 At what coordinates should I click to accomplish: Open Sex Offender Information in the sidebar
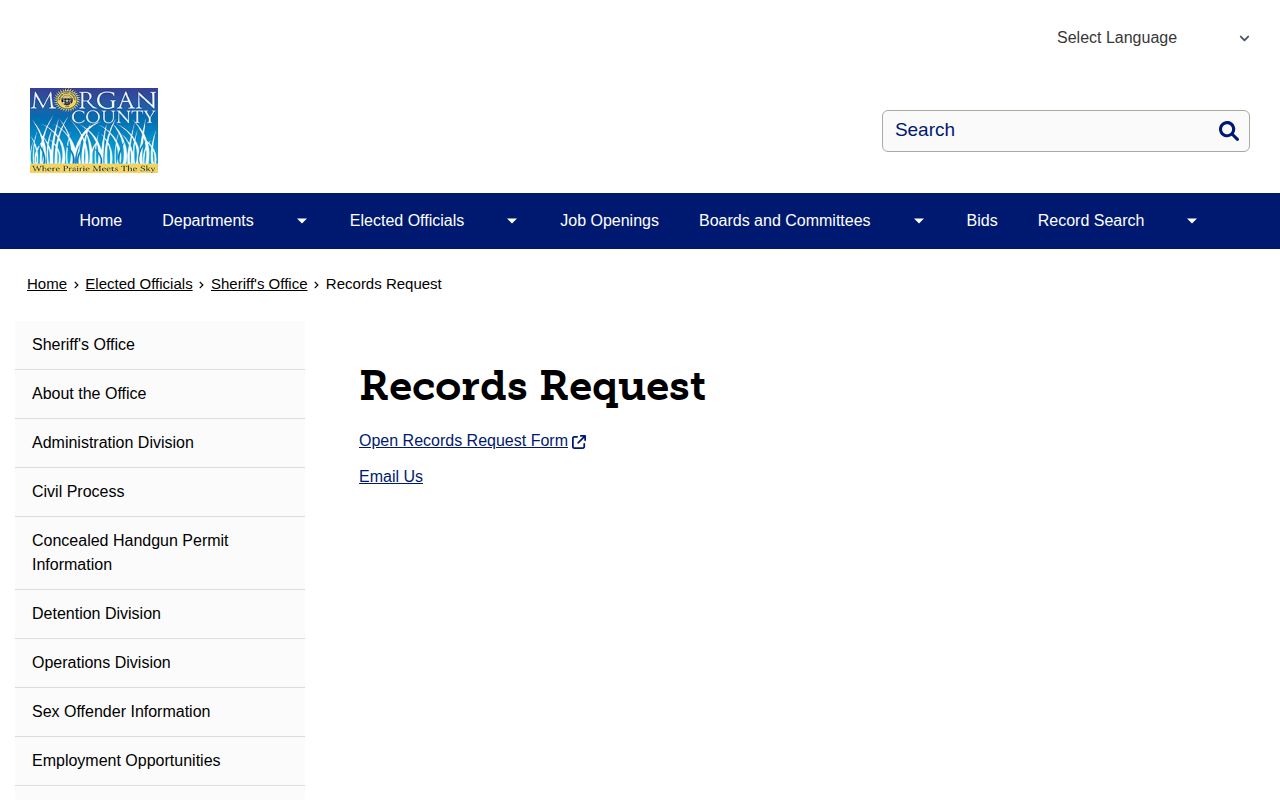[160, 712]
